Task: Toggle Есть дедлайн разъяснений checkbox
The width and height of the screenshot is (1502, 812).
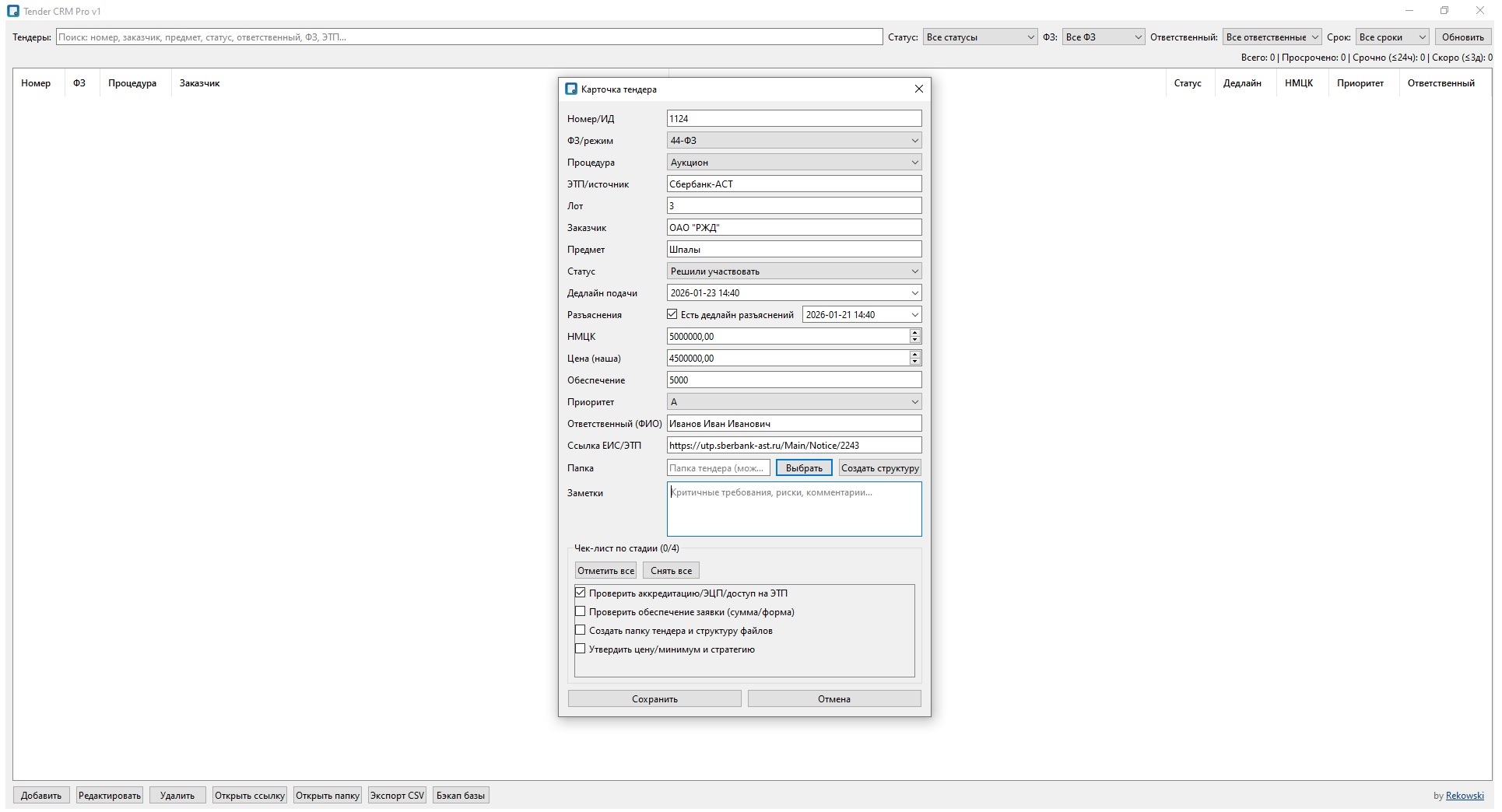Action: click(672, 315)
